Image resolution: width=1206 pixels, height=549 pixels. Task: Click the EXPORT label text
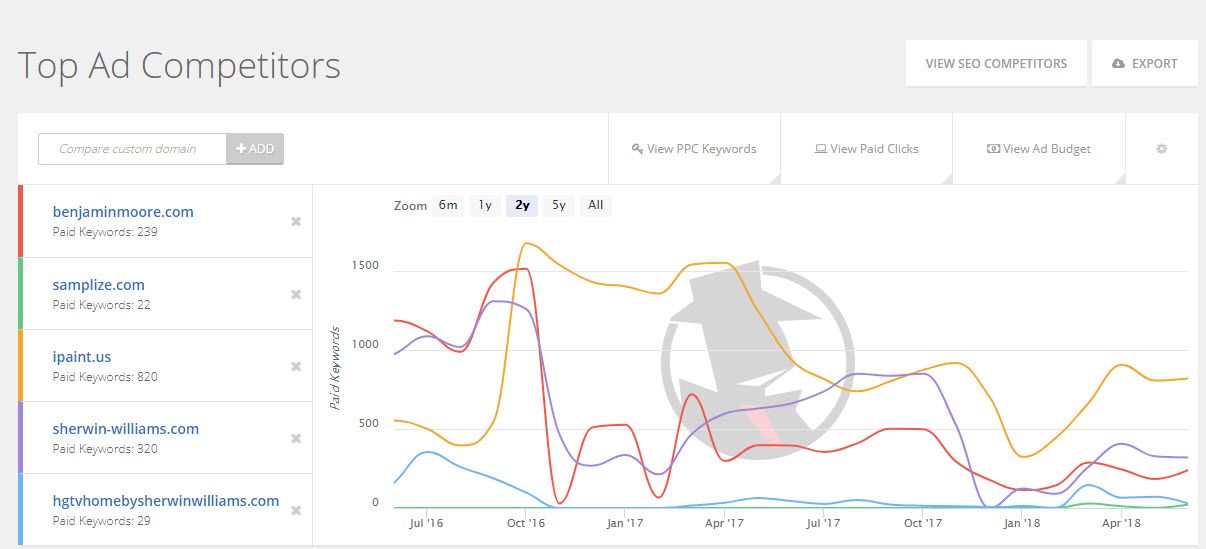click(1154, 64)
